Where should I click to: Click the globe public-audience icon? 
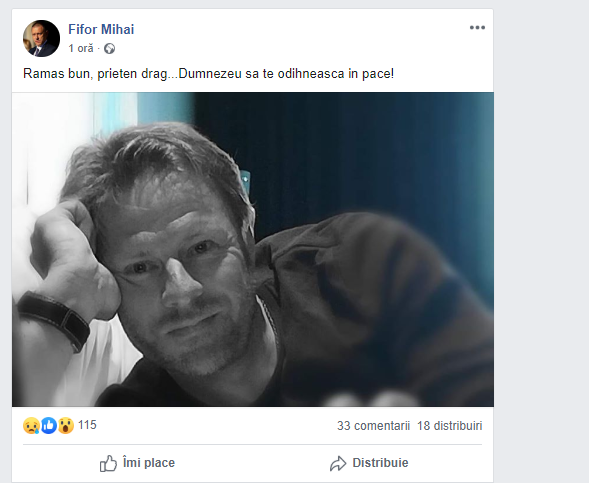point(109,49)
